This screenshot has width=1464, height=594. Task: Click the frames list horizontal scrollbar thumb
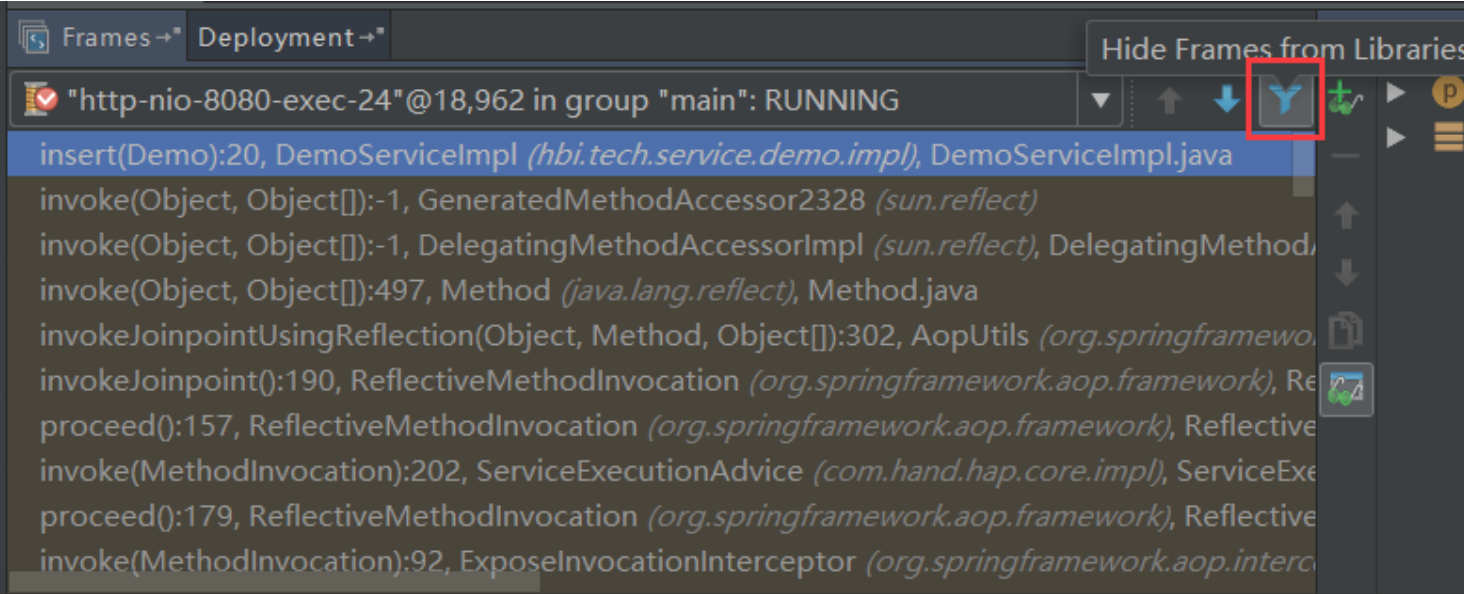(x=274, y=581)
